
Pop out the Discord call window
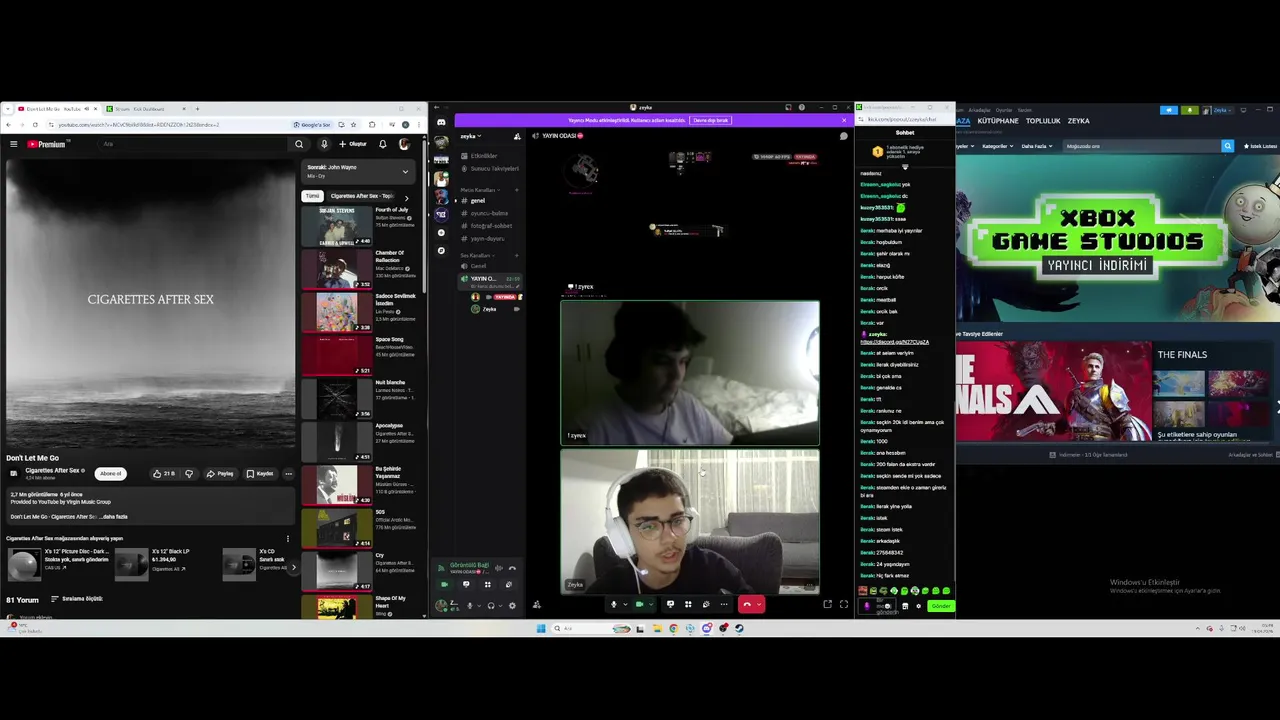click(827, 604)
